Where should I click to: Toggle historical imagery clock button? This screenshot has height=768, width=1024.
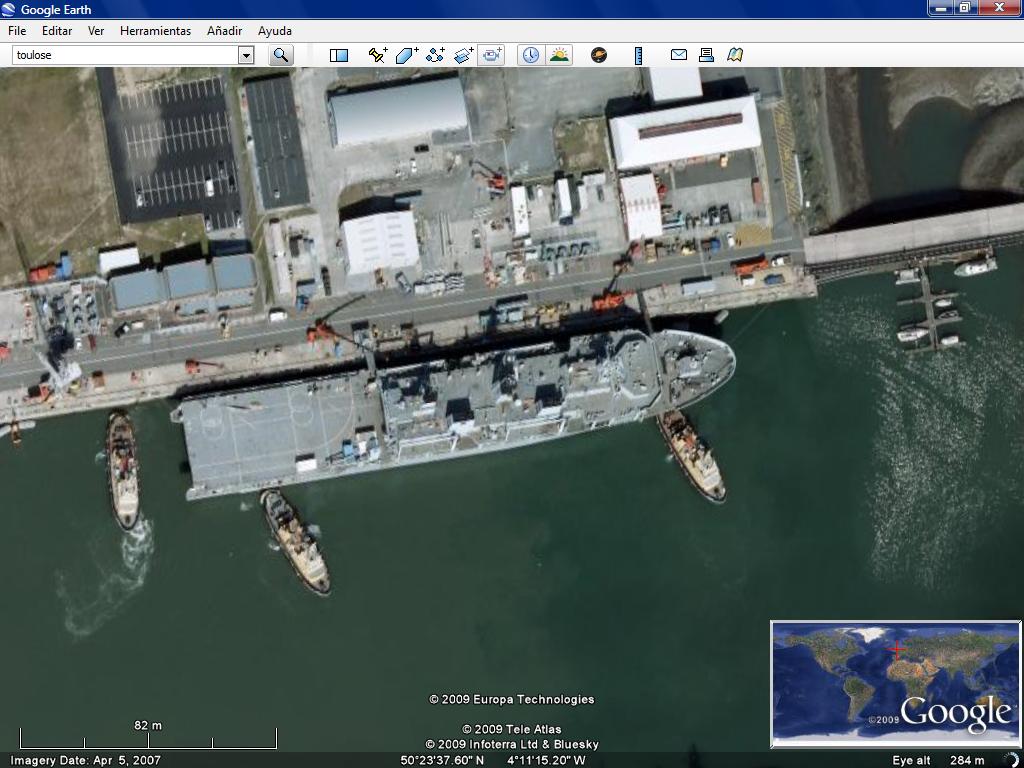[530, 55]
